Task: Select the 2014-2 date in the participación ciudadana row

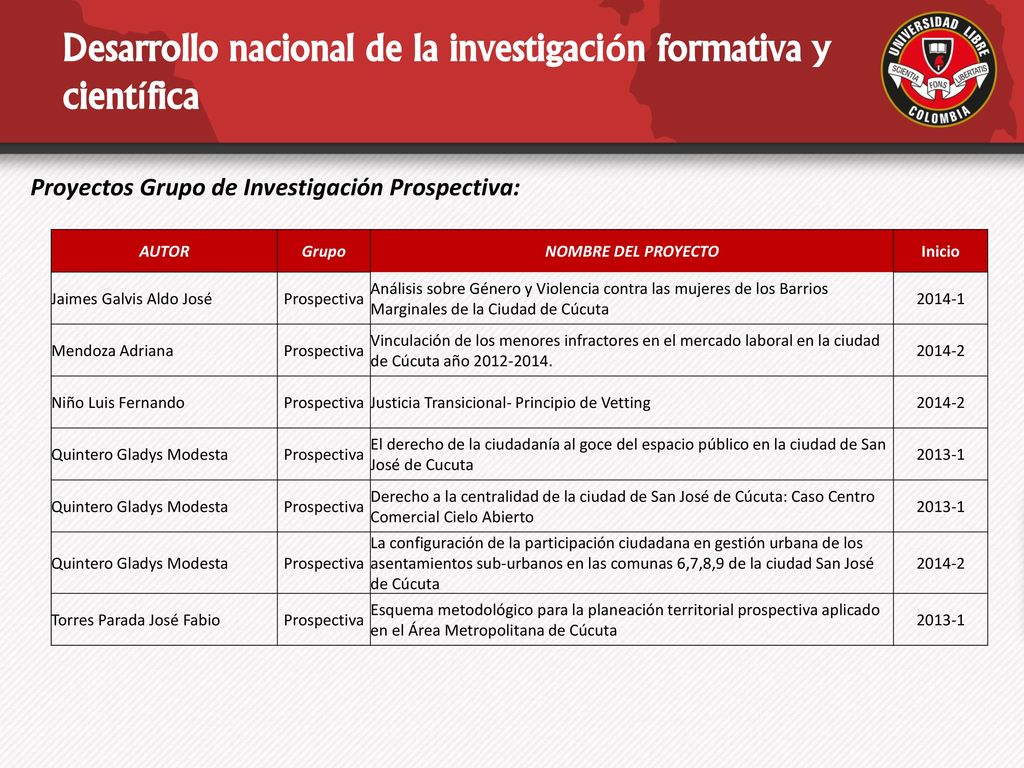Action: pyautogui.click(x=940, y=563)
